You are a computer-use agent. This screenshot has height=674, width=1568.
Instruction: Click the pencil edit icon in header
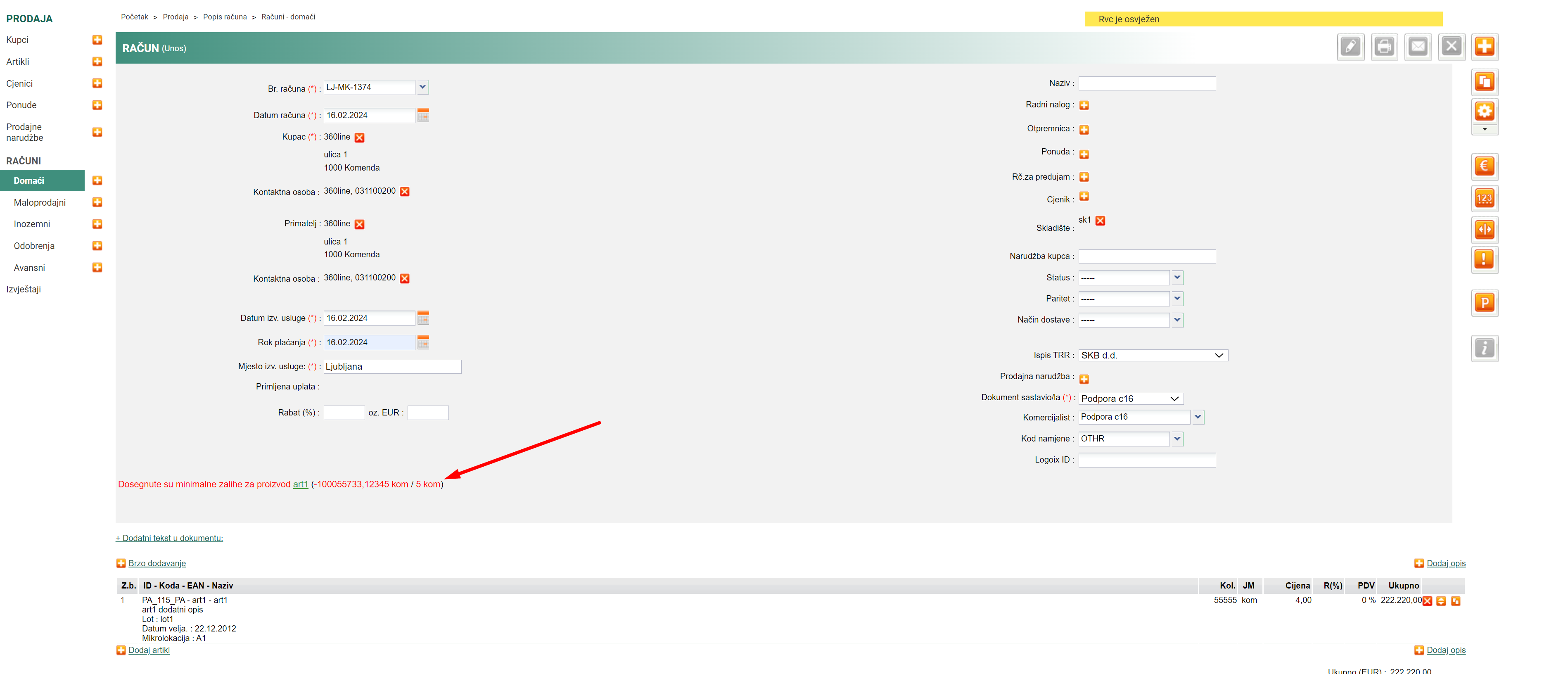pos(1350,47)
